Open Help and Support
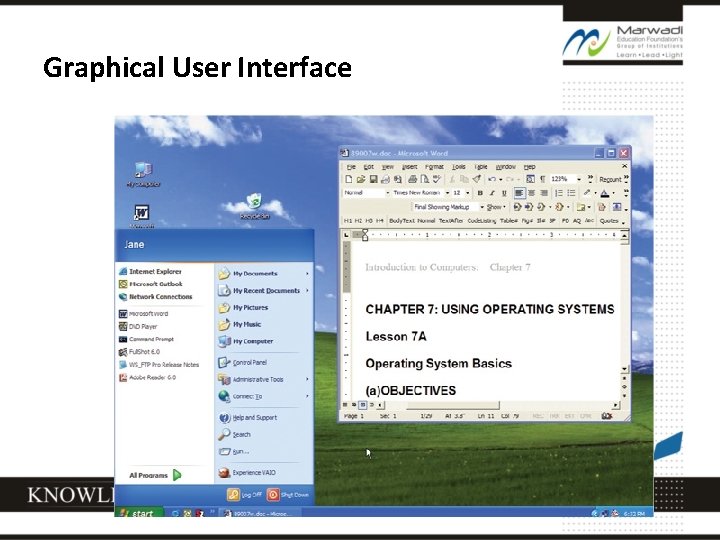 click(248, 417)
